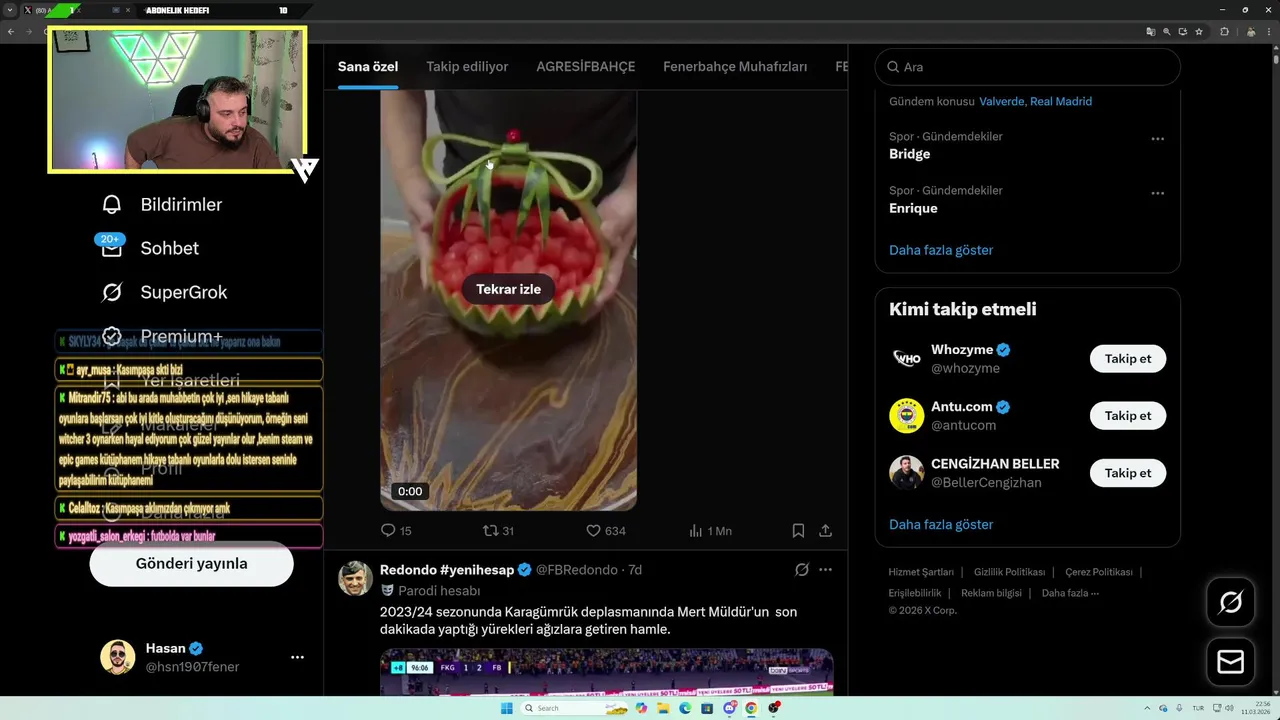Open more options for Bridge trend
The image size is (1280, 720).
click(1157, 139)
